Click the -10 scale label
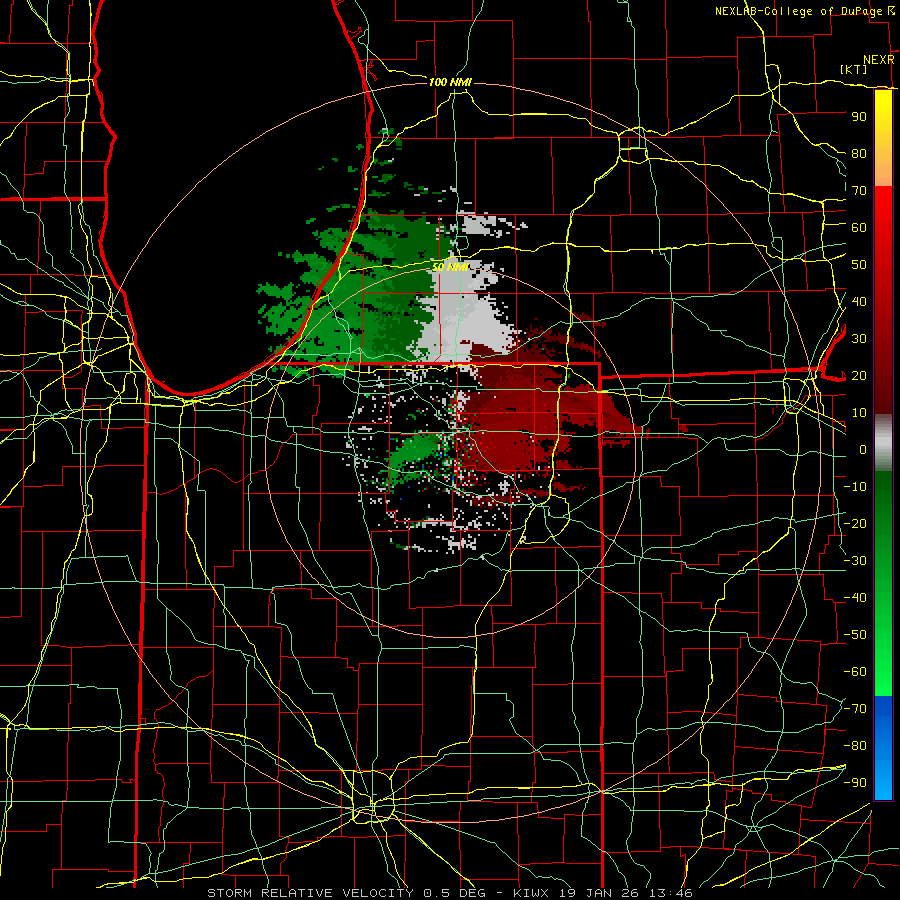 coord(855,487)
